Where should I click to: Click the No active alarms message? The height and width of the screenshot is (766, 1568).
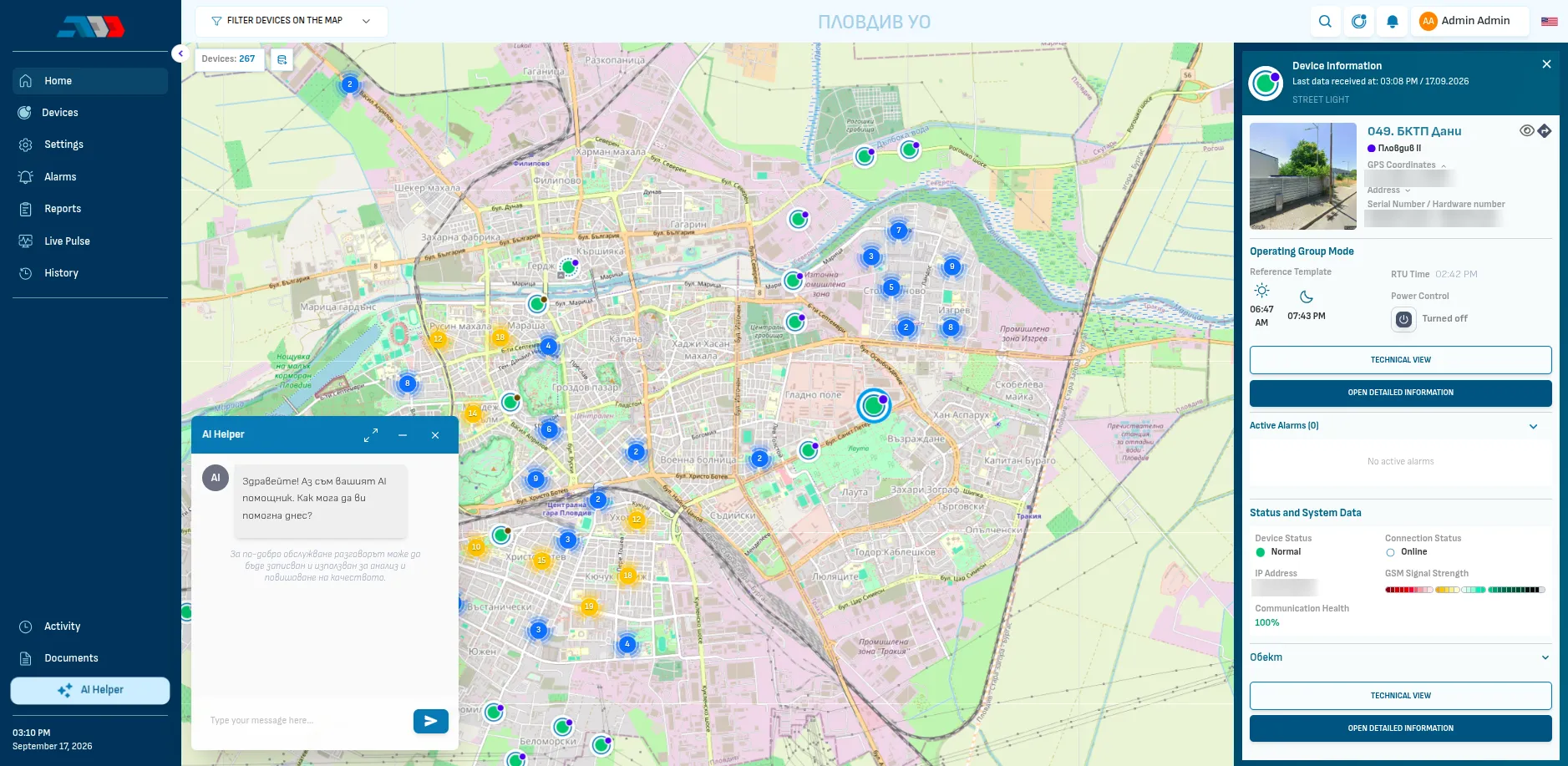pos(1400,462)
